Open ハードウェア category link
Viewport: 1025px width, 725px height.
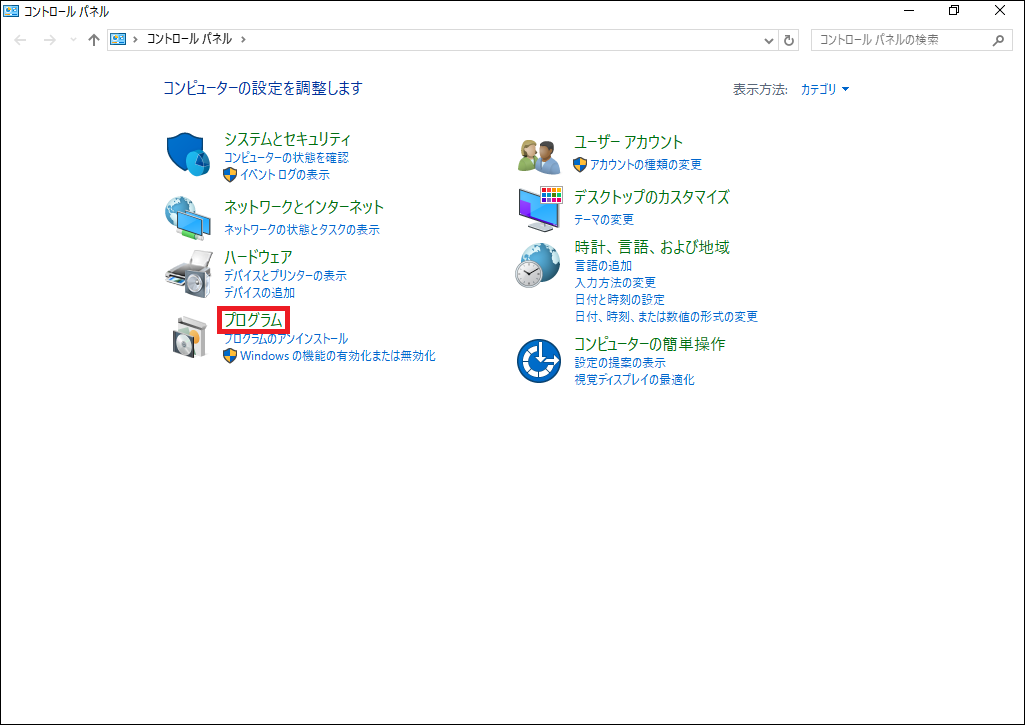[x=258, y=257]
